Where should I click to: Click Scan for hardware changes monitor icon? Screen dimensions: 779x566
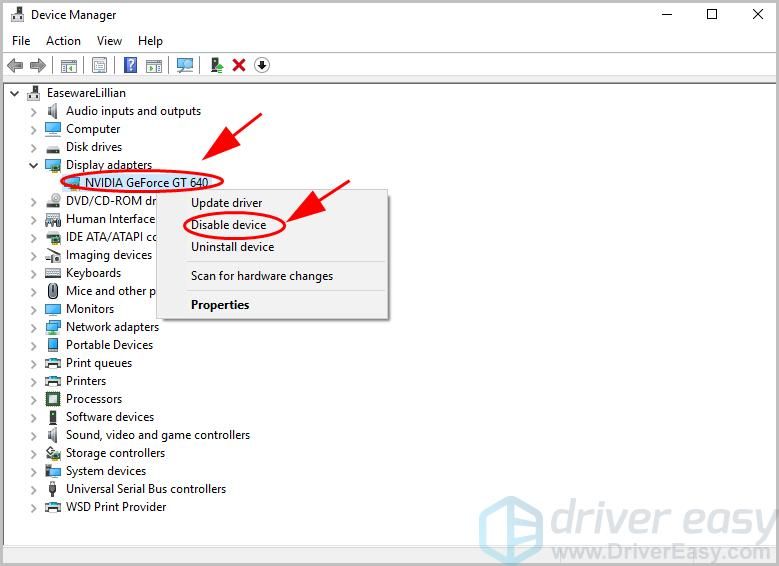point(185,65)
